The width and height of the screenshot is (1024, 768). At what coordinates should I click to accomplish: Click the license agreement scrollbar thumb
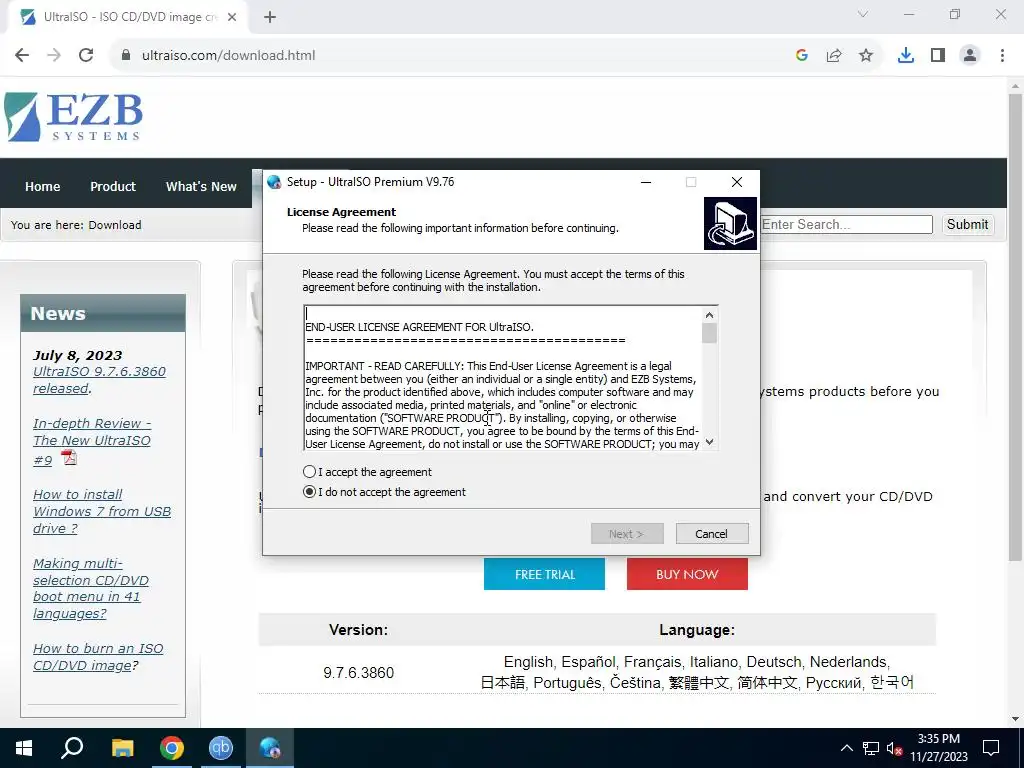(709, 333)
